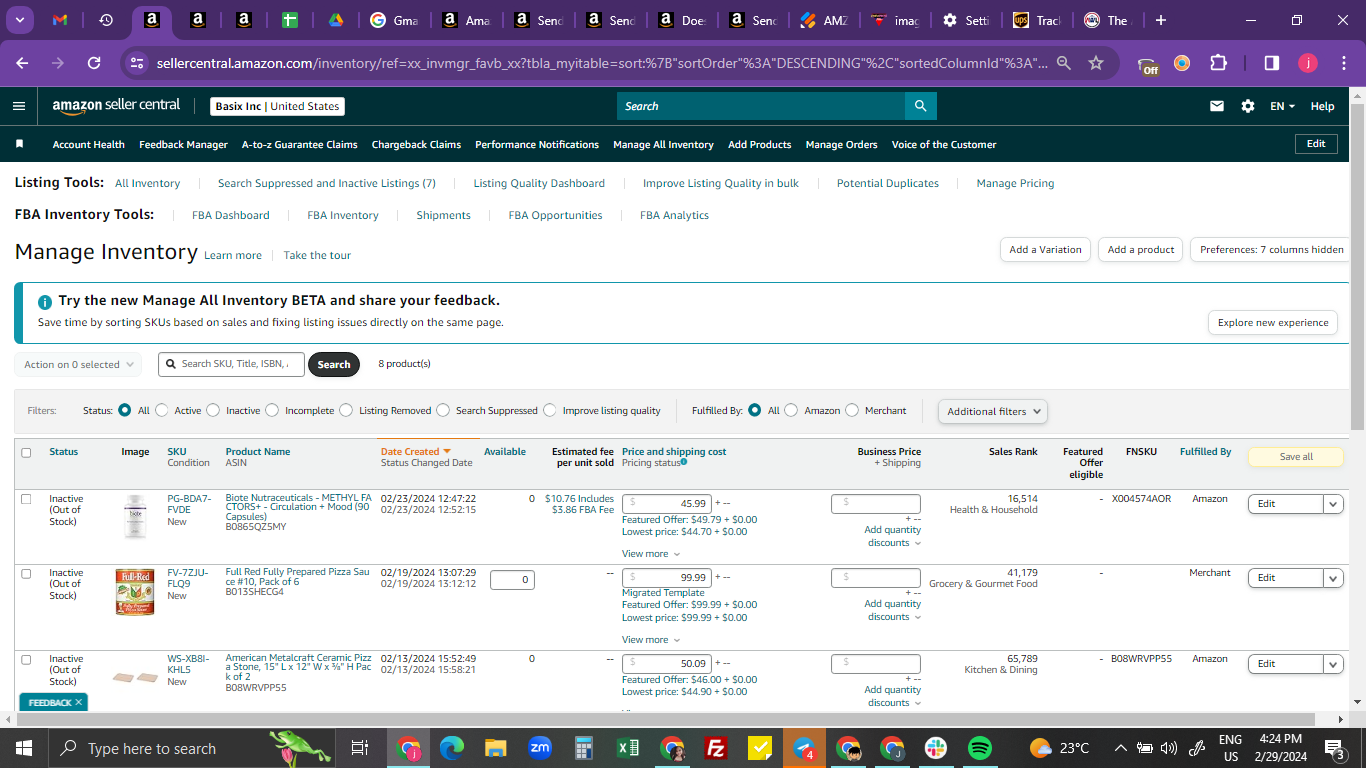This screenshot has width=1366, height=768.
Task: Open Account Health in navigation bar
Action: tap(89, 144)
